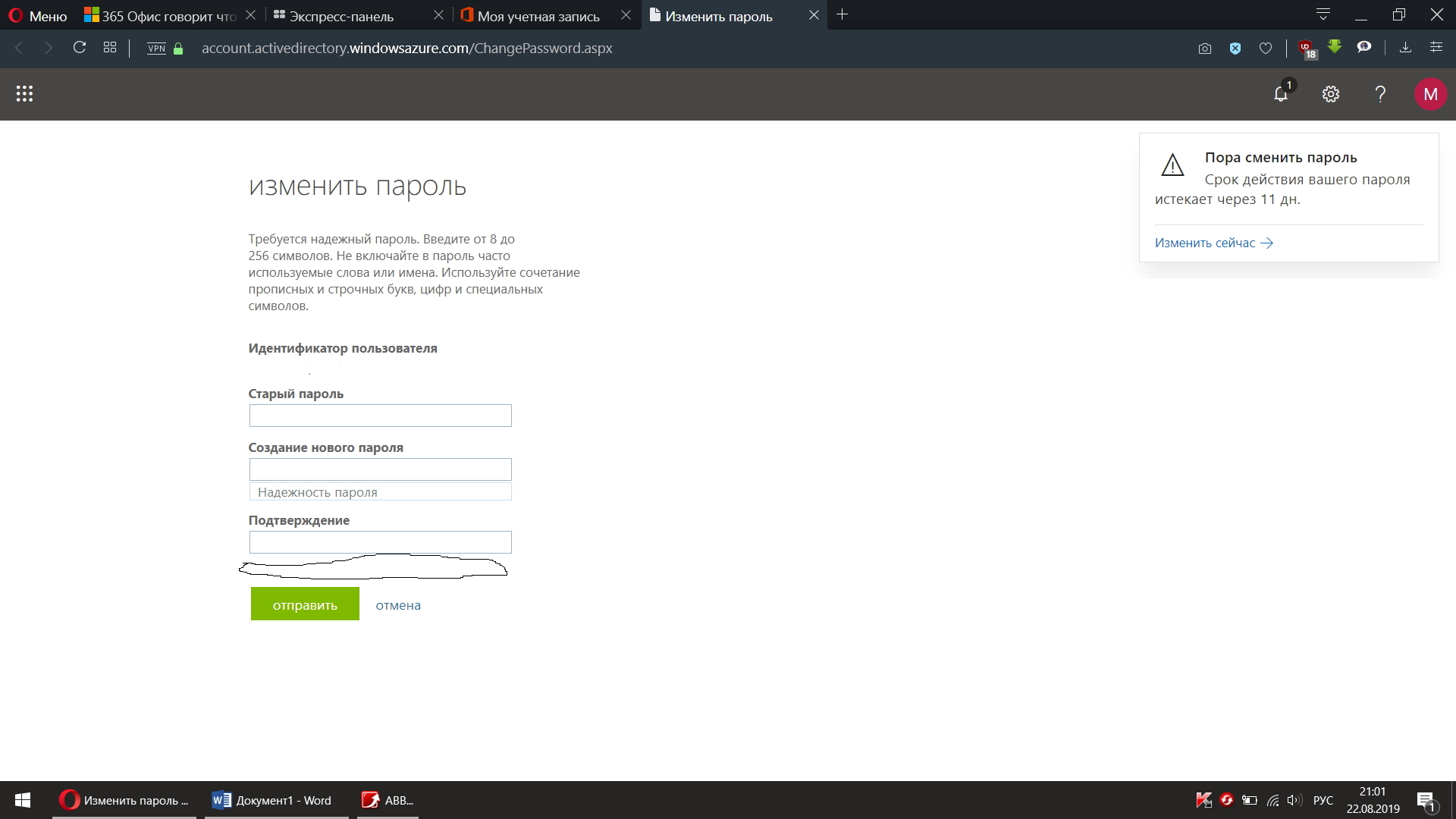The height and width of the screenshot is (819, 1456).
Task: Open the Easy Setup sliders icon
Action: click(x=1436, y=48)
